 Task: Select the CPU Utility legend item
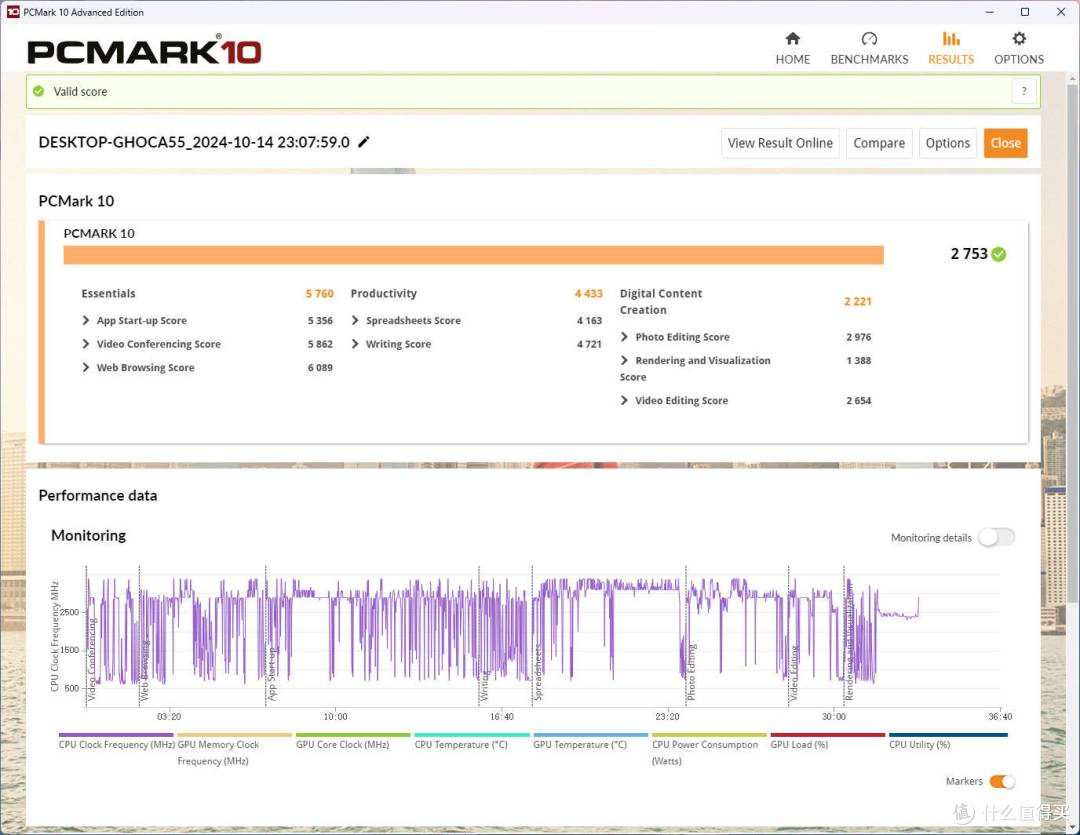click(948, 742)
